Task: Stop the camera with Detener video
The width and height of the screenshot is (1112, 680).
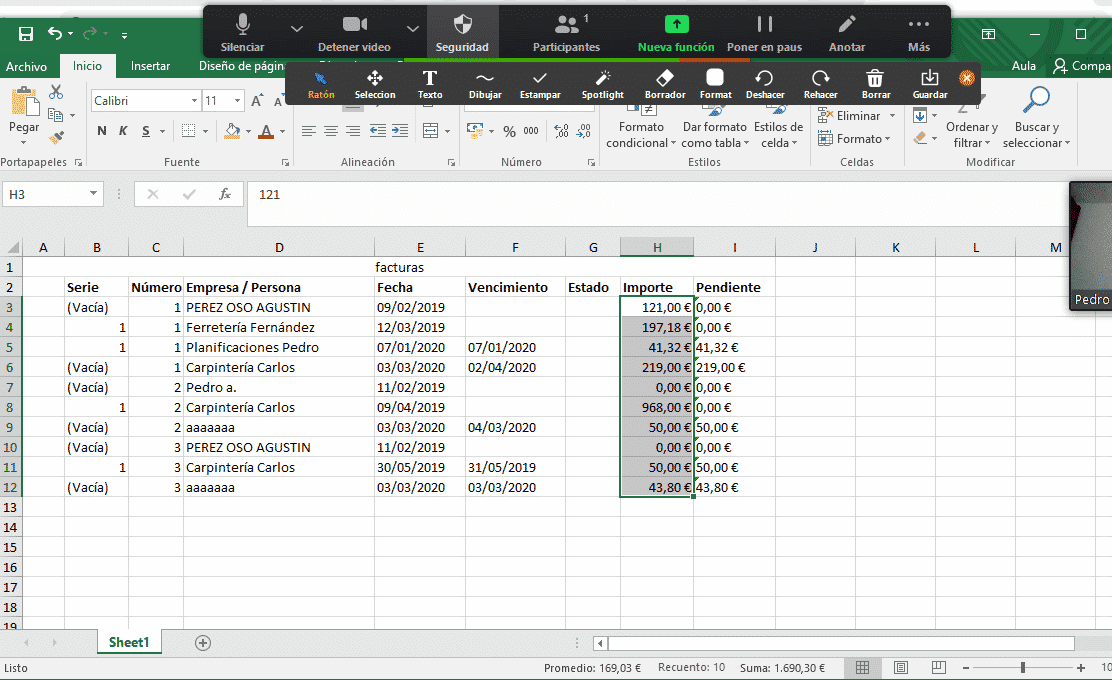Action: [354, 33]
